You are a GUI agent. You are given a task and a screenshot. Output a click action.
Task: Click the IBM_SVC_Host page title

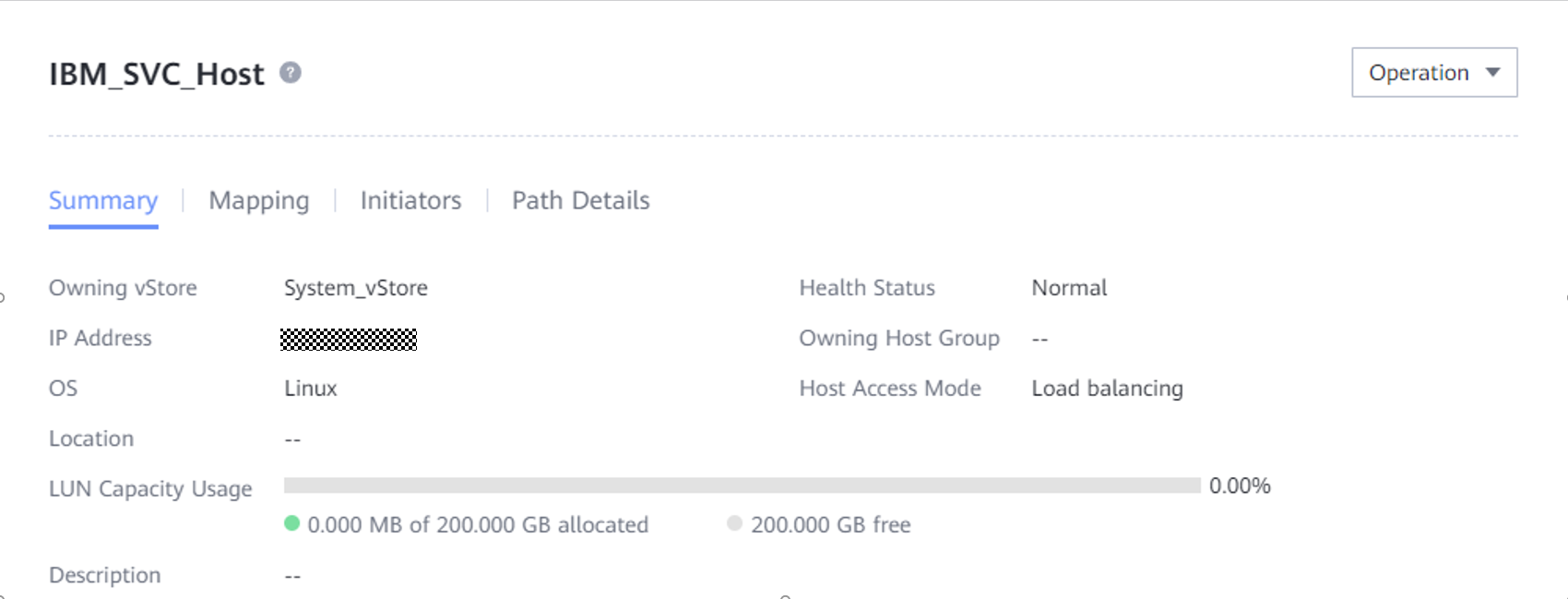coord(157,74)
